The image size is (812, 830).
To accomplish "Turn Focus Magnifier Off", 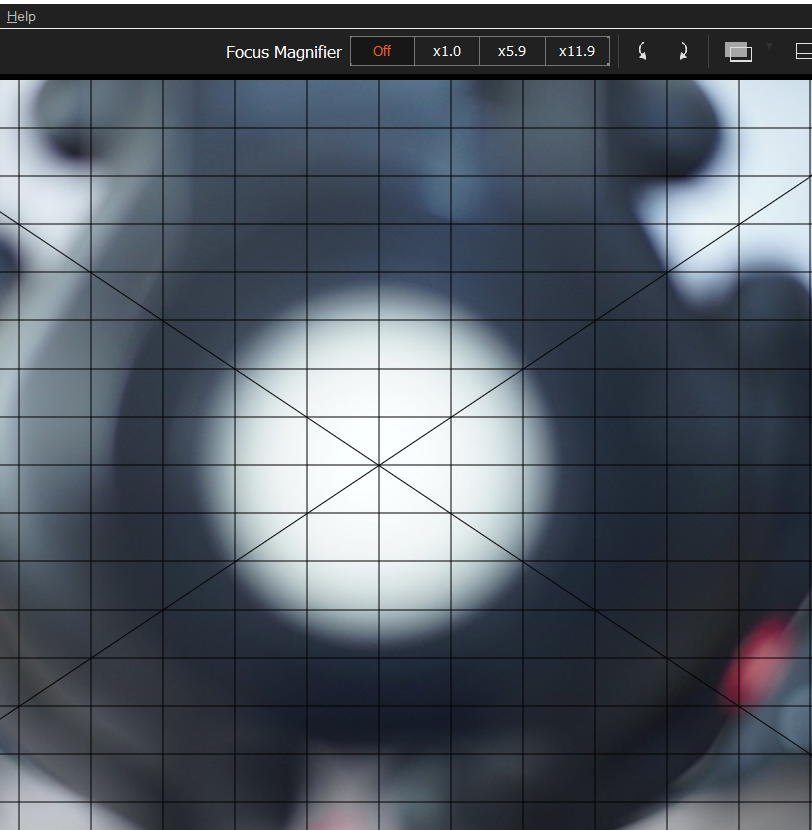I will pos(382,51).
